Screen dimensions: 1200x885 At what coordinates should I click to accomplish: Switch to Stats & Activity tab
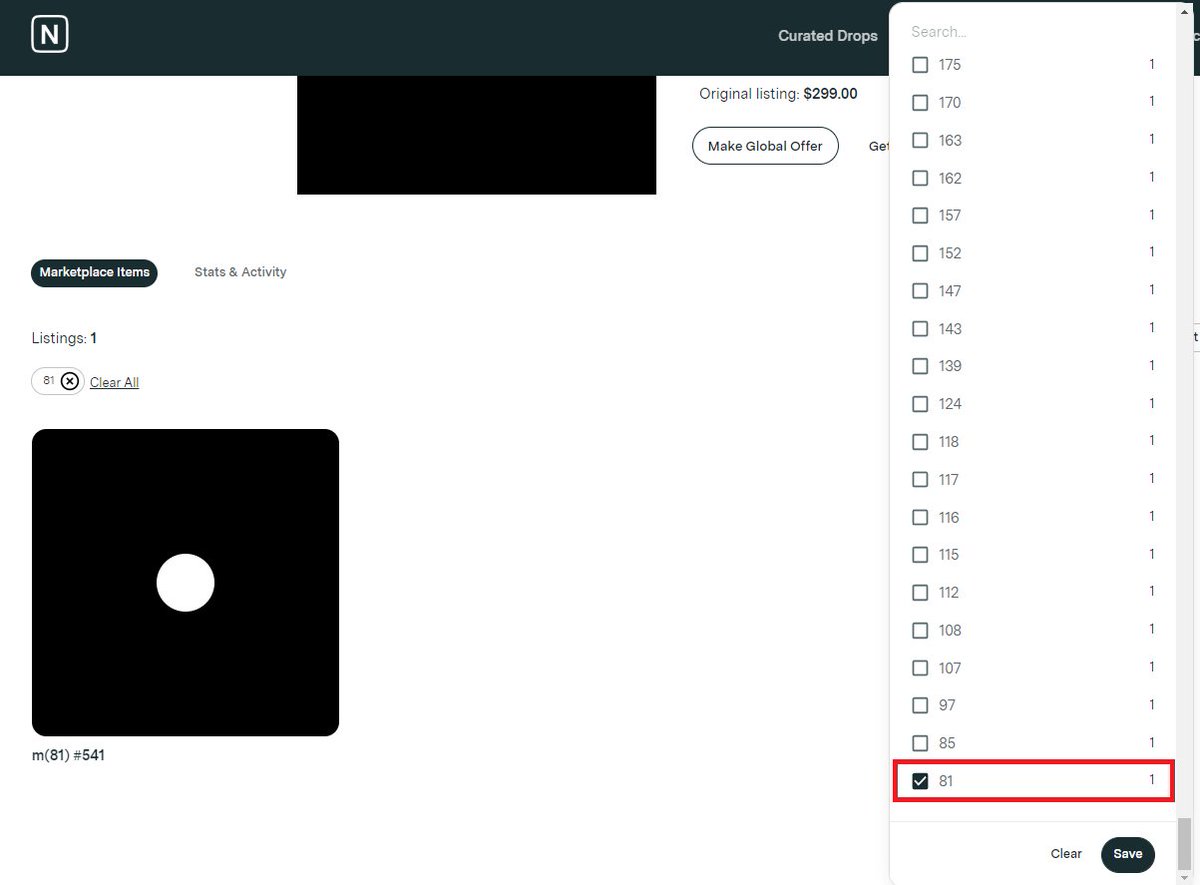pyautogui.click(x=240, y=272)
